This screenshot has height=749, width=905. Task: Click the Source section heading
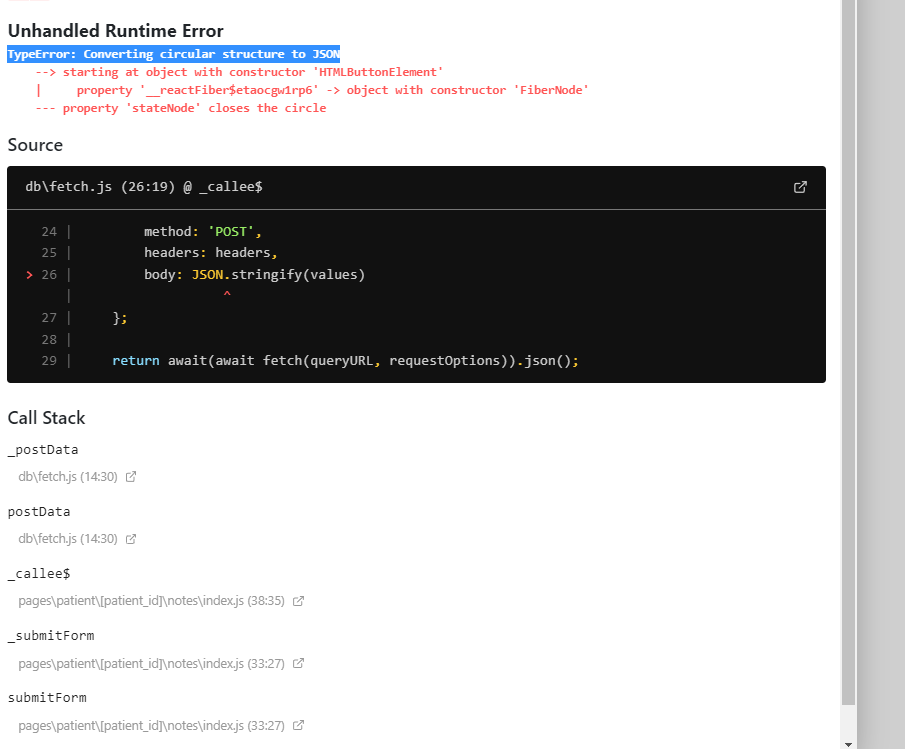[x=35, y=145]
